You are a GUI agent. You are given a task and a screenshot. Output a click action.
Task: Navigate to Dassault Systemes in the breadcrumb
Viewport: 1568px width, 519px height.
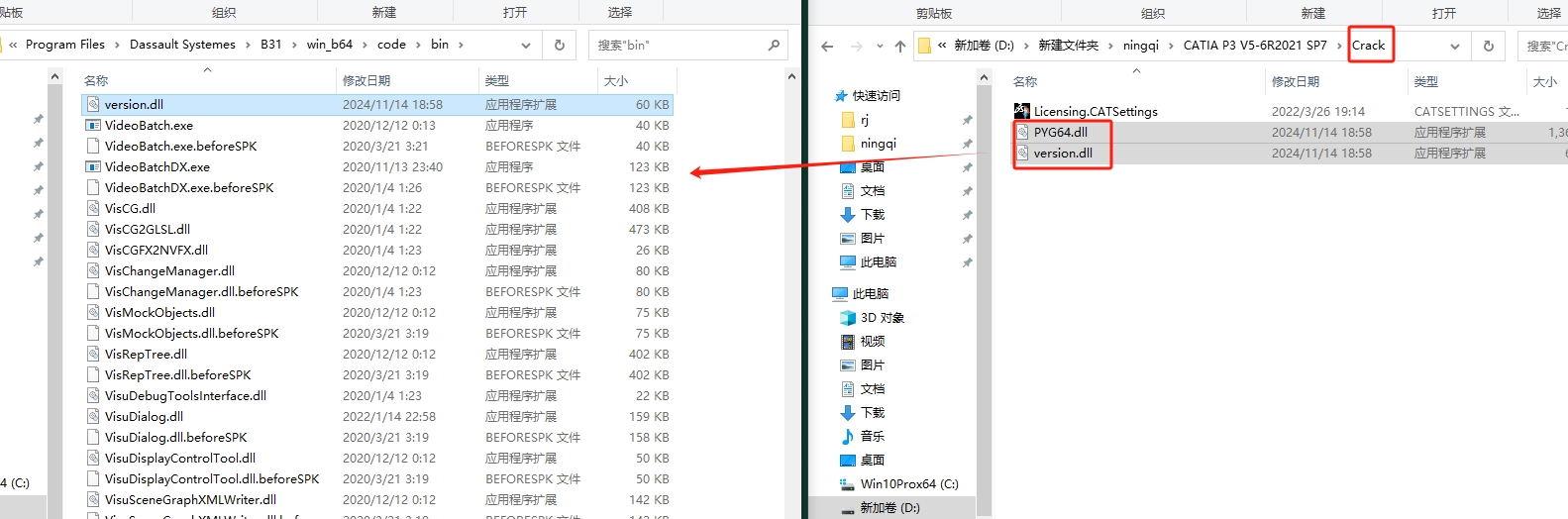[x=182, y=45]
